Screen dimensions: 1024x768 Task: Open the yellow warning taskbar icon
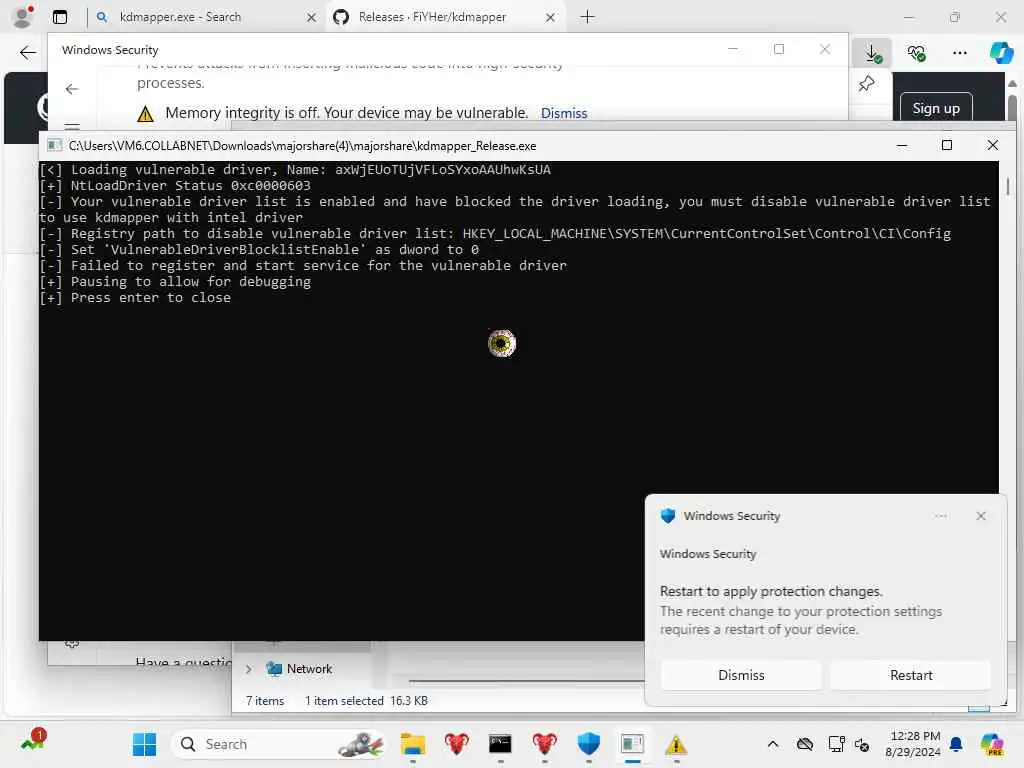pyautogui.click(x=676, y=744)
